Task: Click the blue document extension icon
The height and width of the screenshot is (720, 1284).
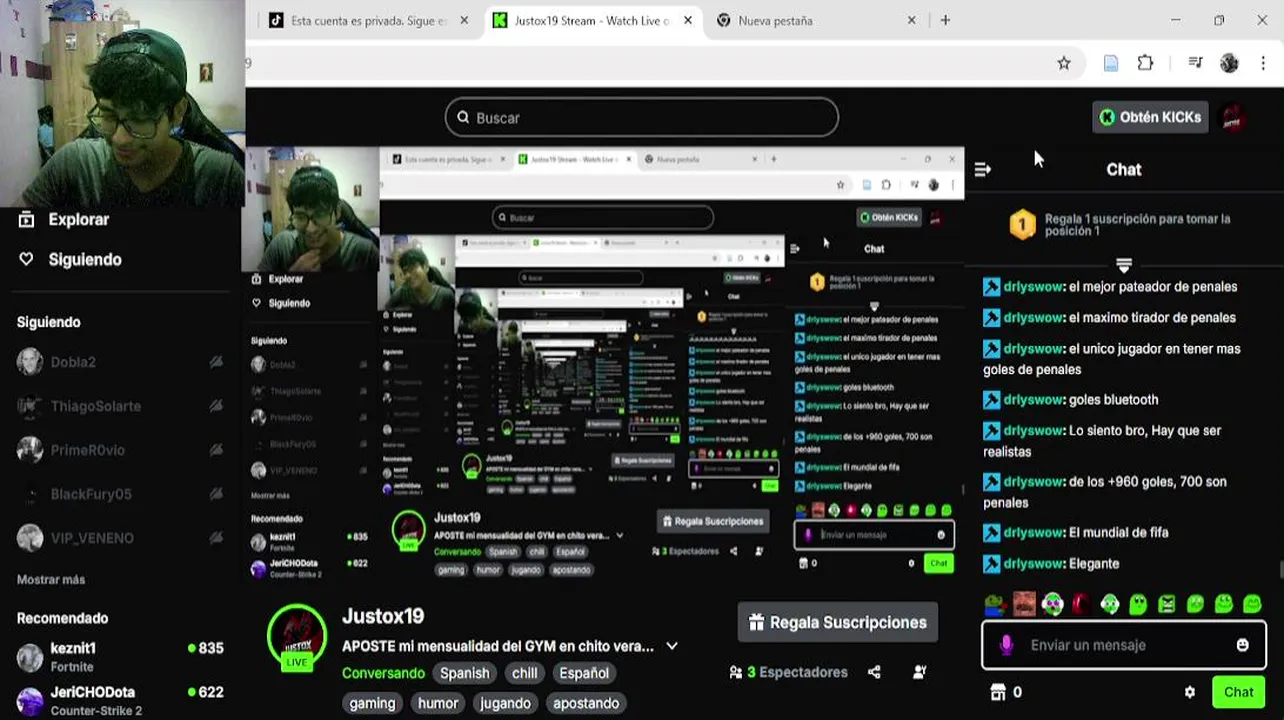Action: [x=1110, y=63]
